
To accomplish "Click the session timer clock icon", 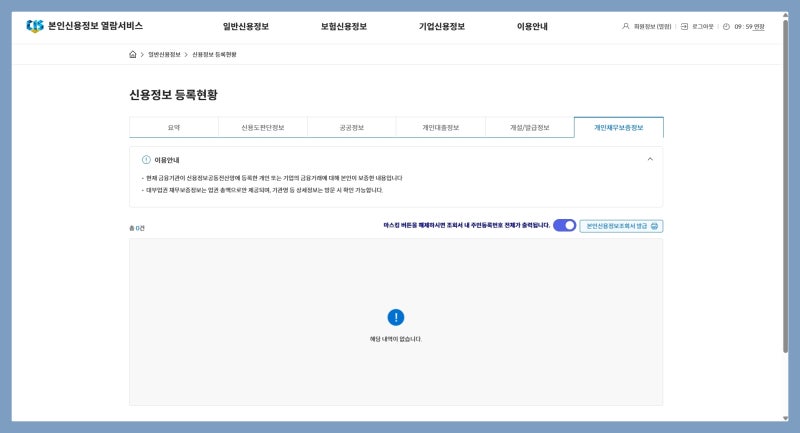I will (x=726, y=27).
